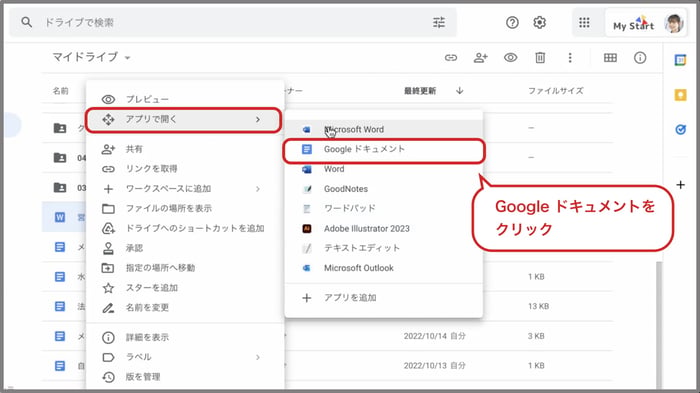Select スターを追加 menu entry

pos(185,288)
